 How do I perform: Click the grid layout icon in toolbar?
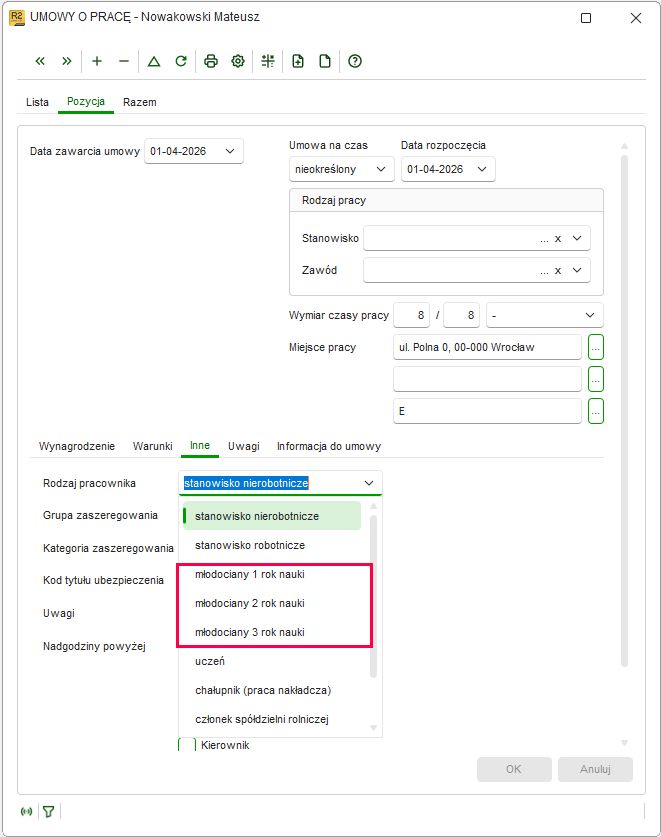268,61
